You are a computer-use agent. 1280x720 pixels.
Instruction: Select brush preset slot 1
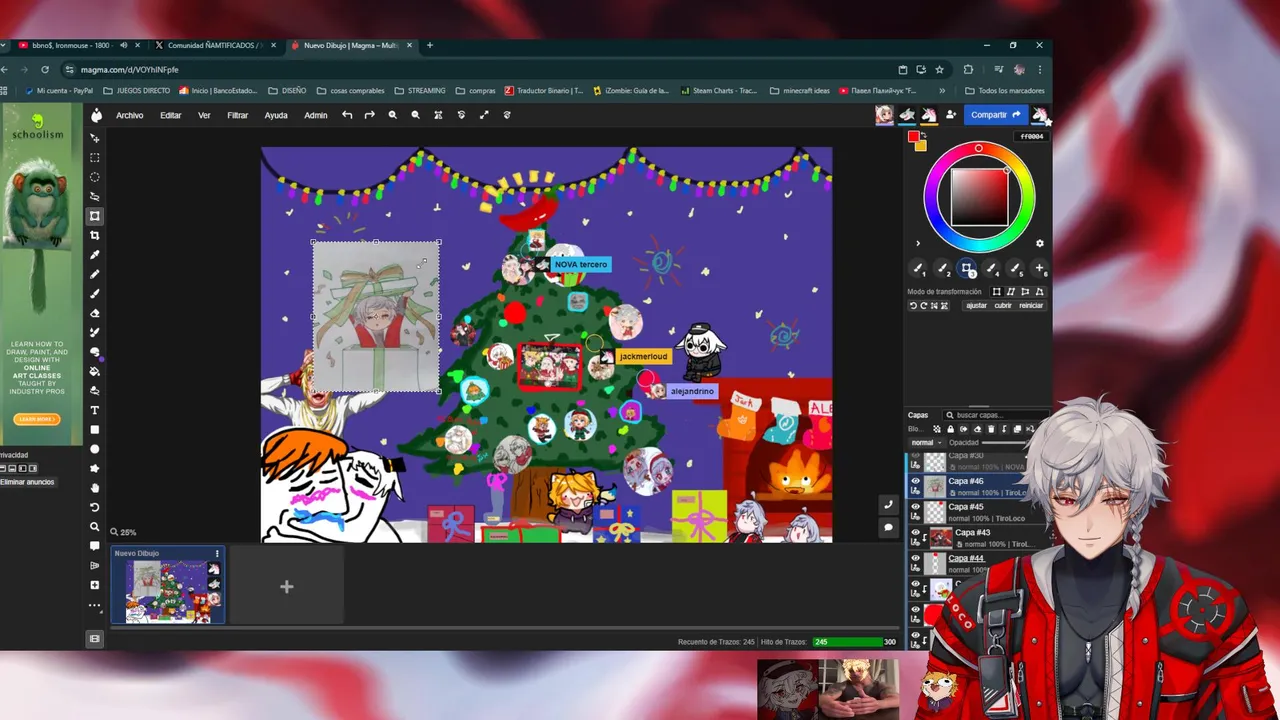tap(918, 268)
